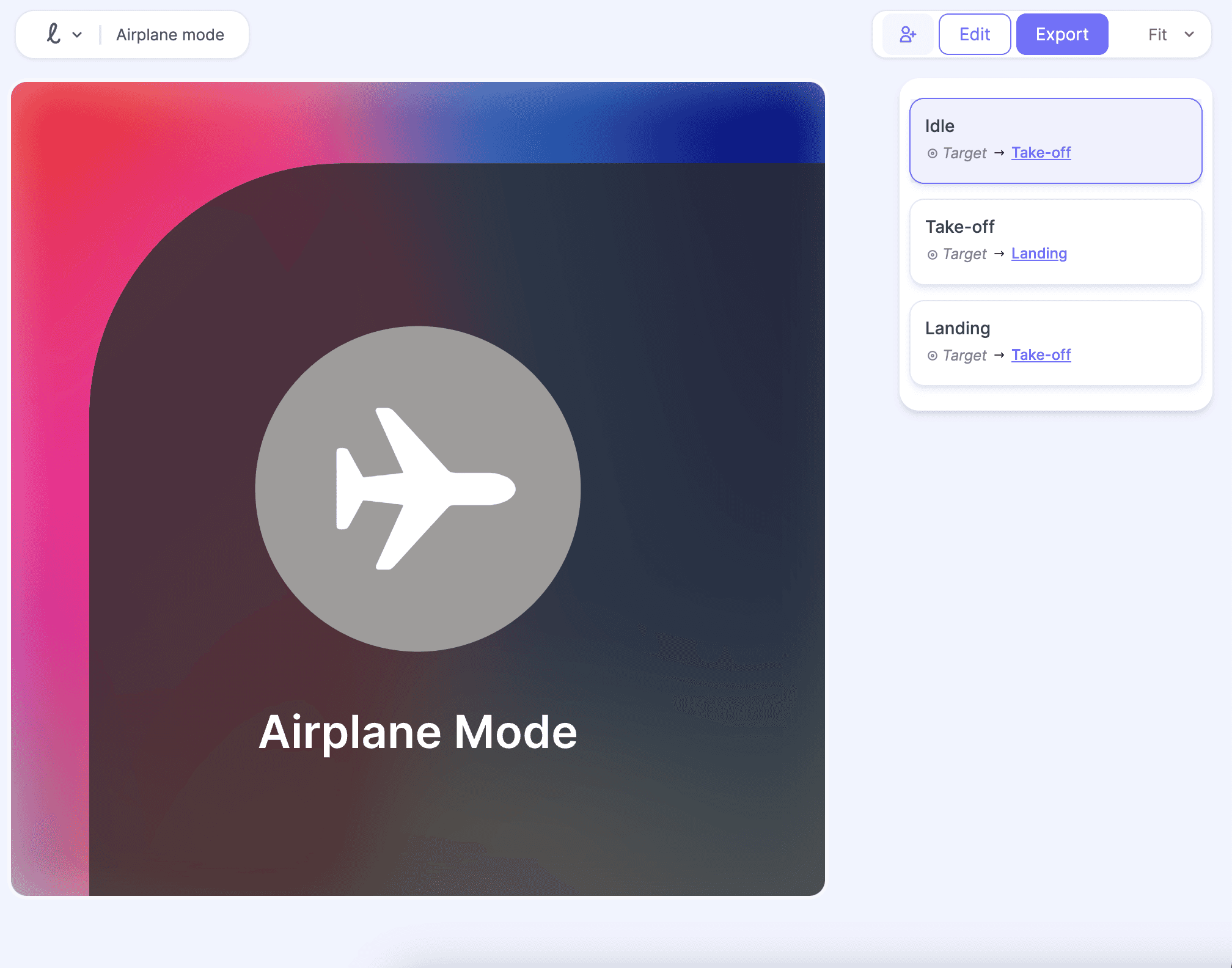Click the Idle state title
Image resolution: width=1232 pixels, height=968 pixels.
(939, 126)
